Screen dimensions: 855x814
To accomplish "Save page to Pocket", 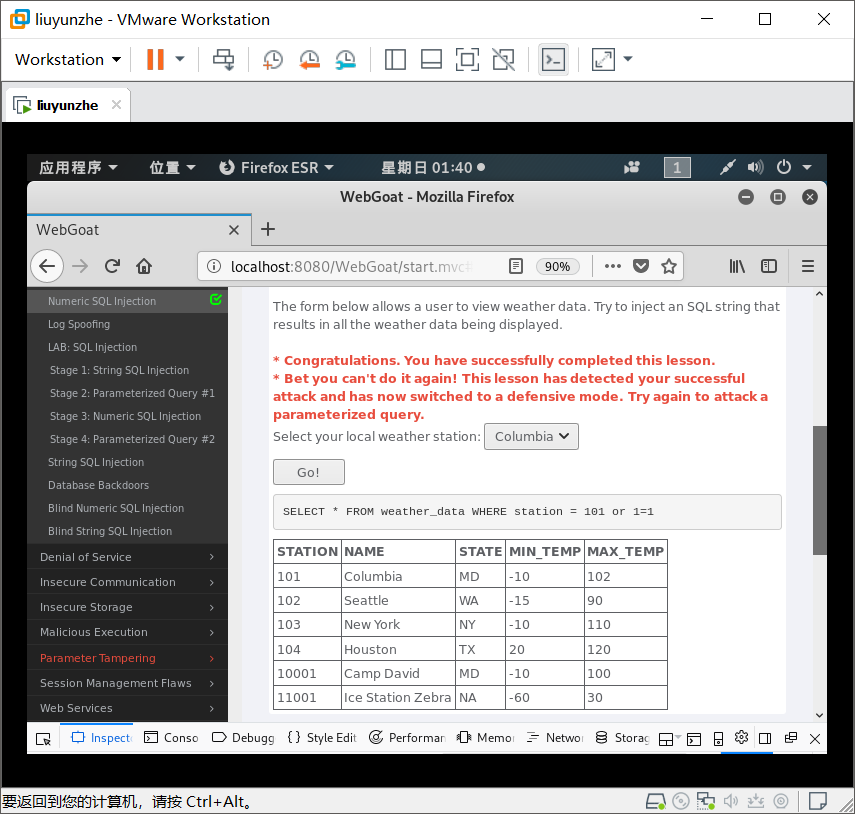I will pyautogui.click(x=641, y=266).
